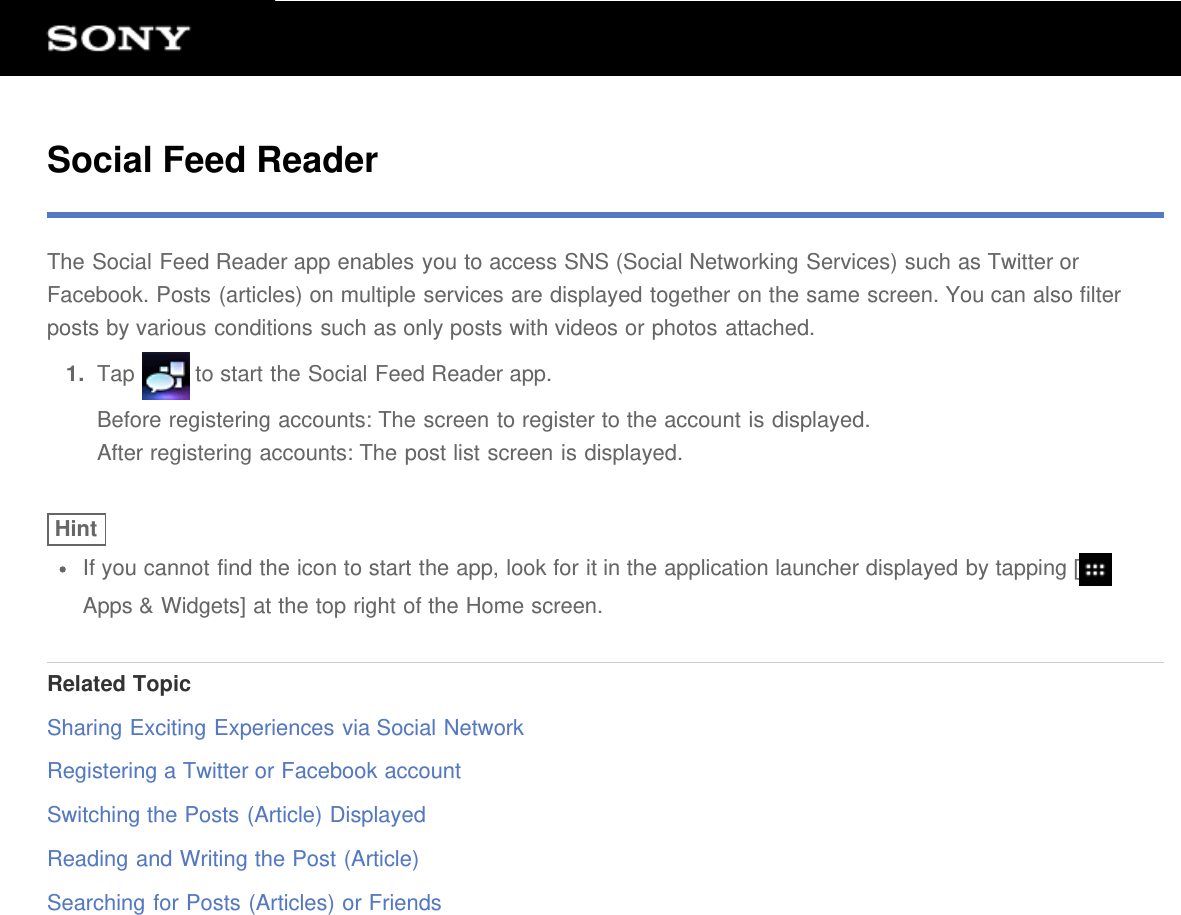Click the Hint box label
This screenshot has height=915, width=1181.
[x=76, y=529]
